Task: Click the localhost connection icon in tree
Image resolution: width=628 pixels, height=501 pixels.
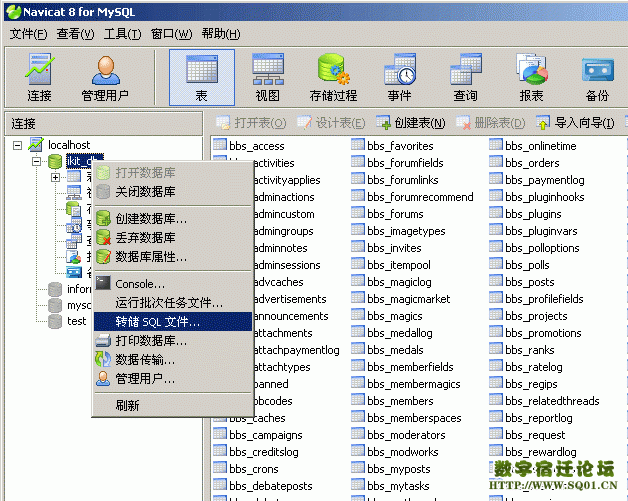Action: pos(36,145)
